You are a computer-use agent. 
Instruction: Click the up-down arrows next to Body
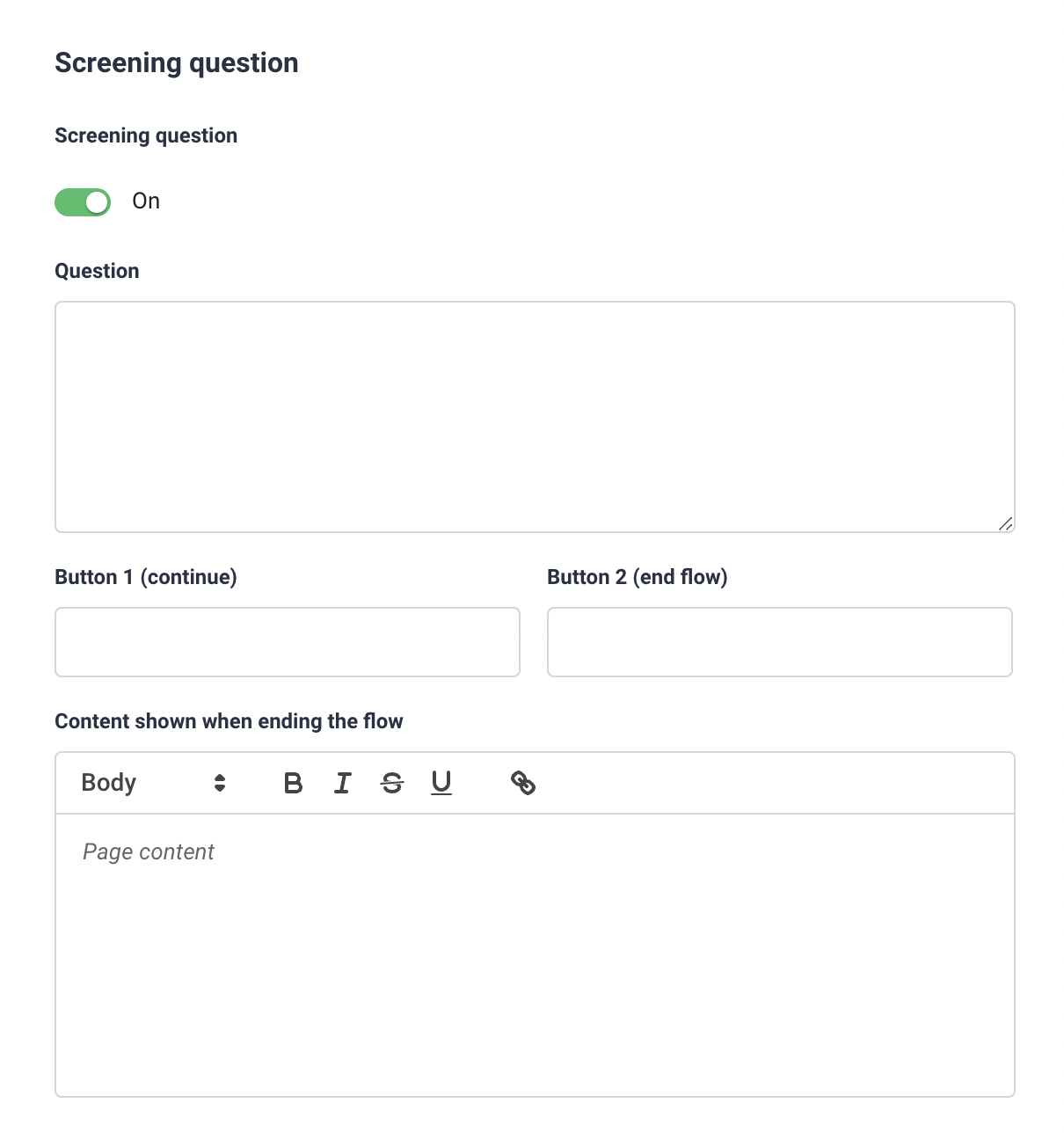220,783
